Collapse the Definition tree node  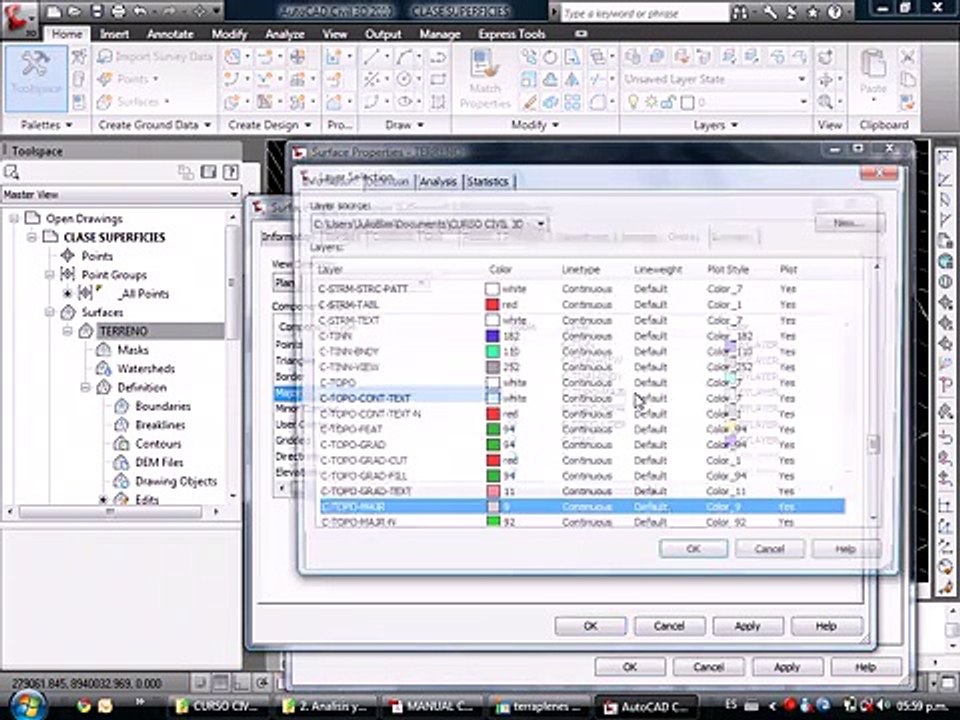pyautogui.click(x=86, y=388)
